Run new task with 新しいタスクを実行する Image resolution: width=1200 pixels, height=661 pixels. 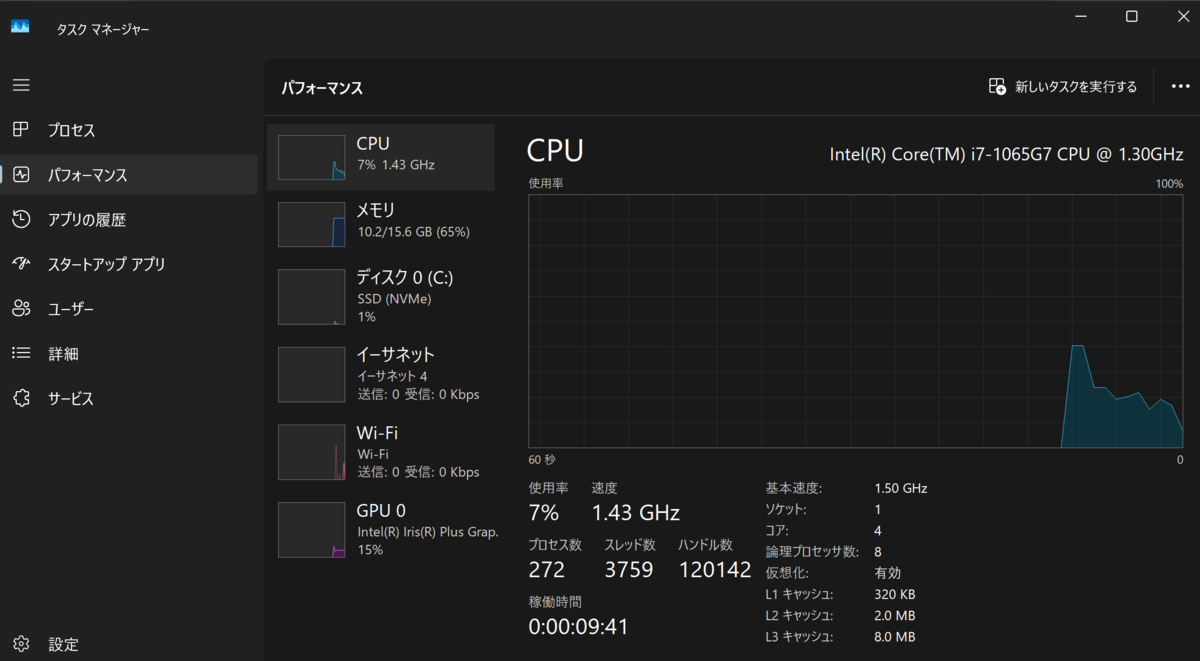tap(1062, 87)
